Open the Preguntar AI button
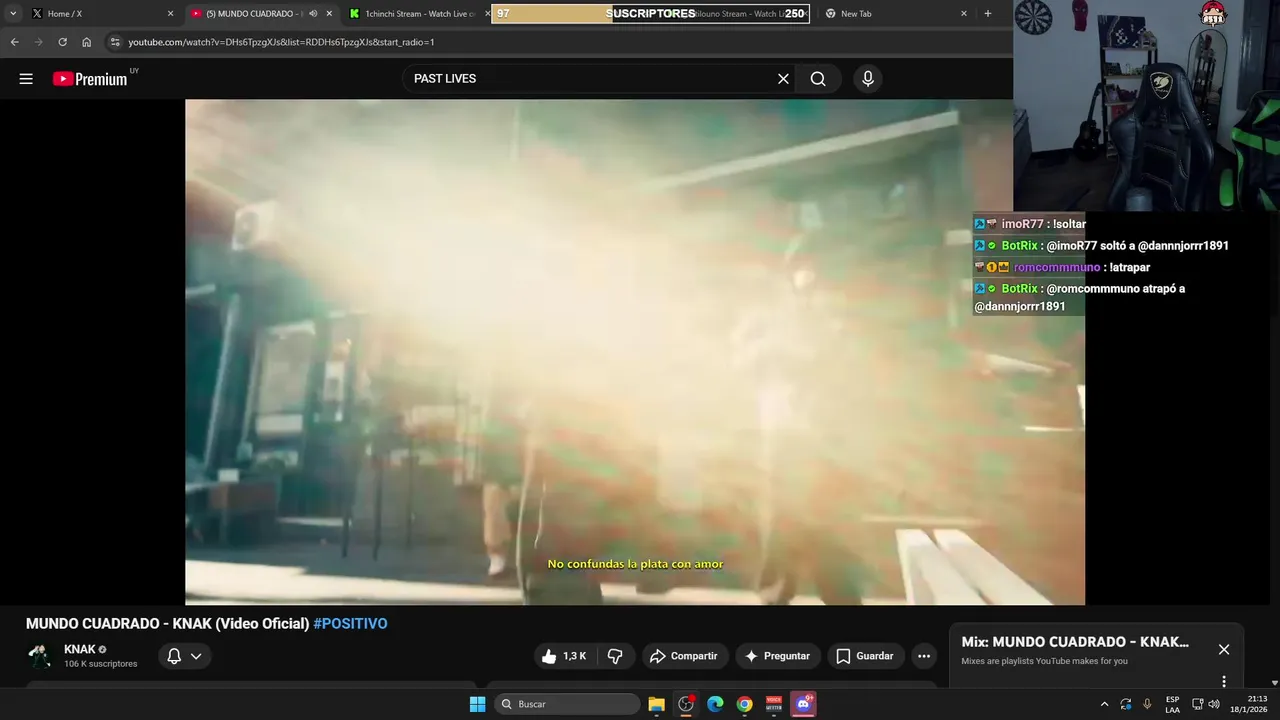 (778, 656)
